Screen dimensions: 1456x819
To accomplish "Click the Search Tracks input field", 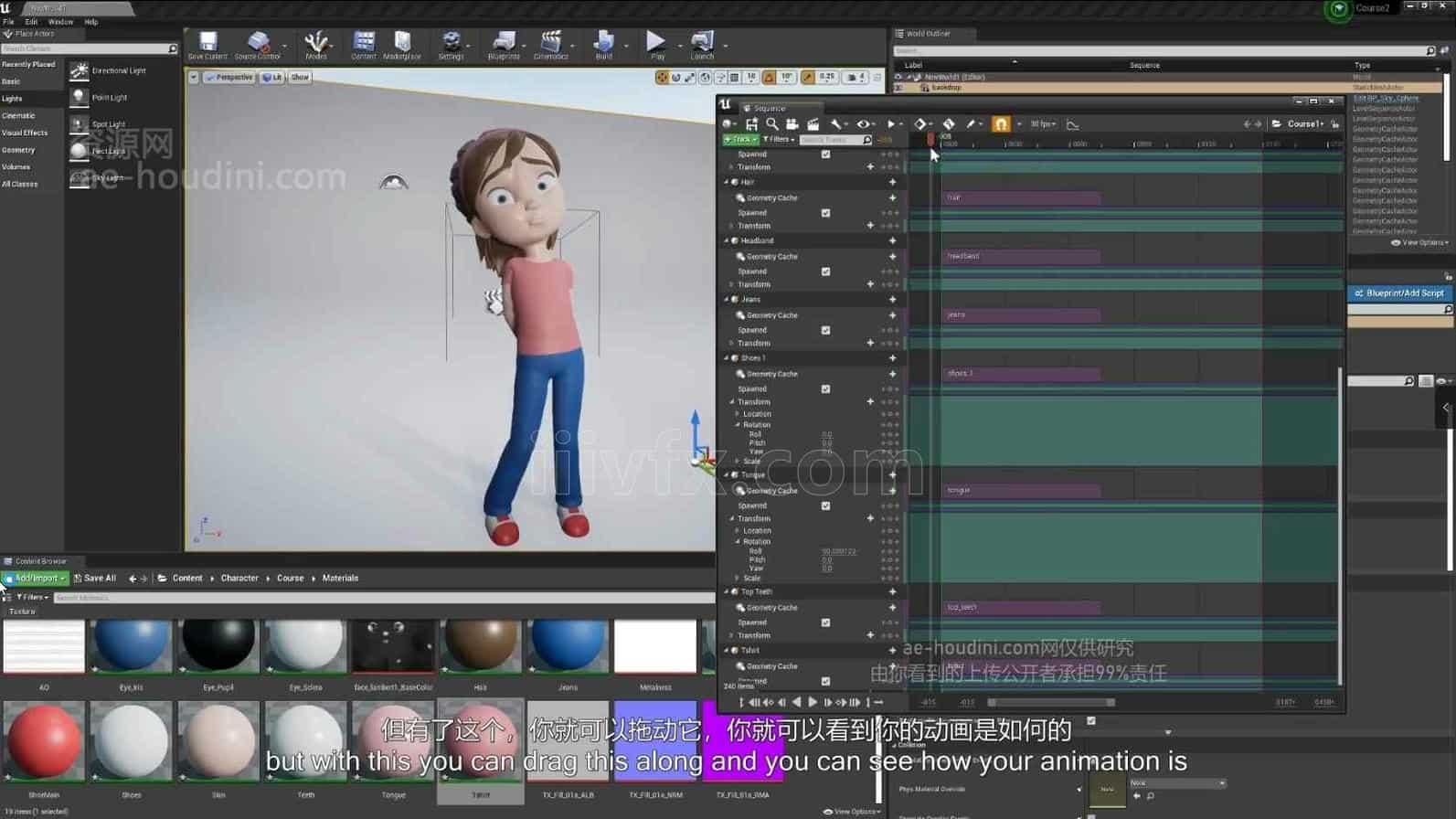I will pyautogui.click(x=835, y=140).
